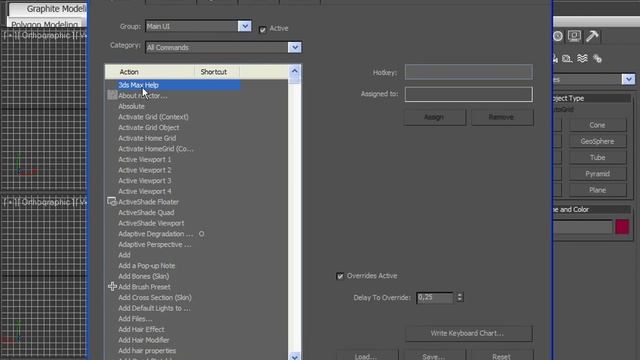Select Adaptive Degradation action
Viewport: 640px width, 360px height.
point(156,233)
